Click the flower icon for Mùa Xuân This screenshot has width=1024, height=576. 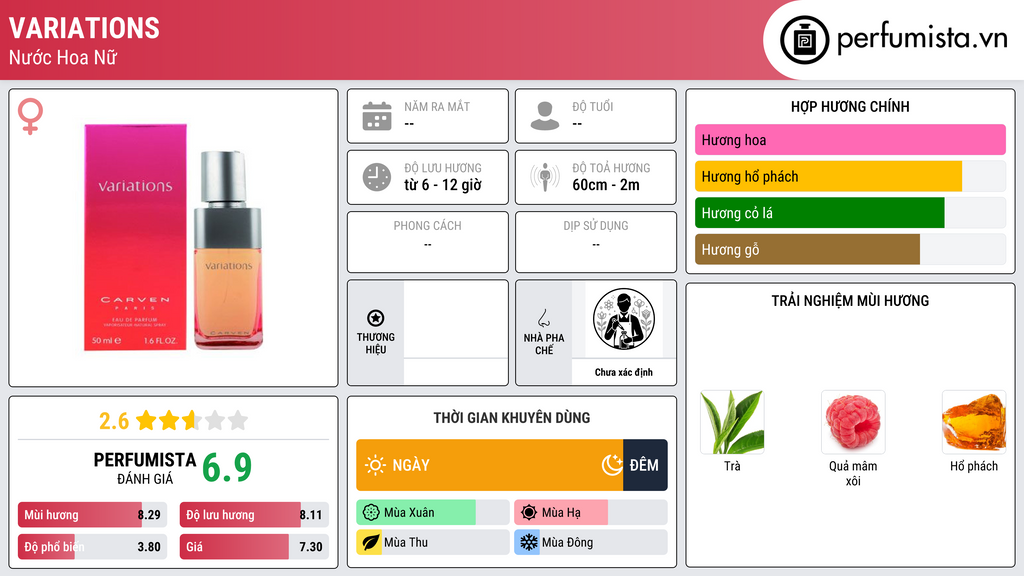(371, 513)
